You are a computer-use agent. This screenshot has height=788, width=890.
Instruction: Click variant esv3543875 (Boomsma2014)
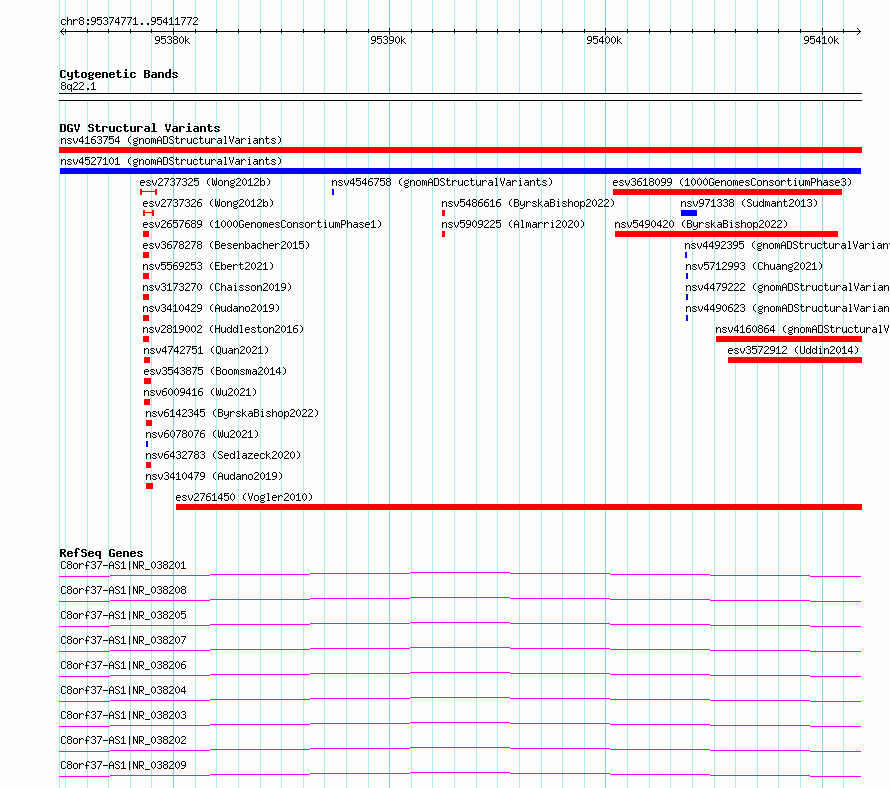coord(215,371)
